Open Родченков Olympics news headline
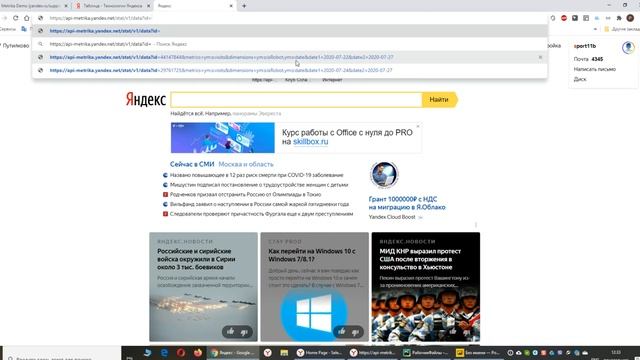 point(245,195)
